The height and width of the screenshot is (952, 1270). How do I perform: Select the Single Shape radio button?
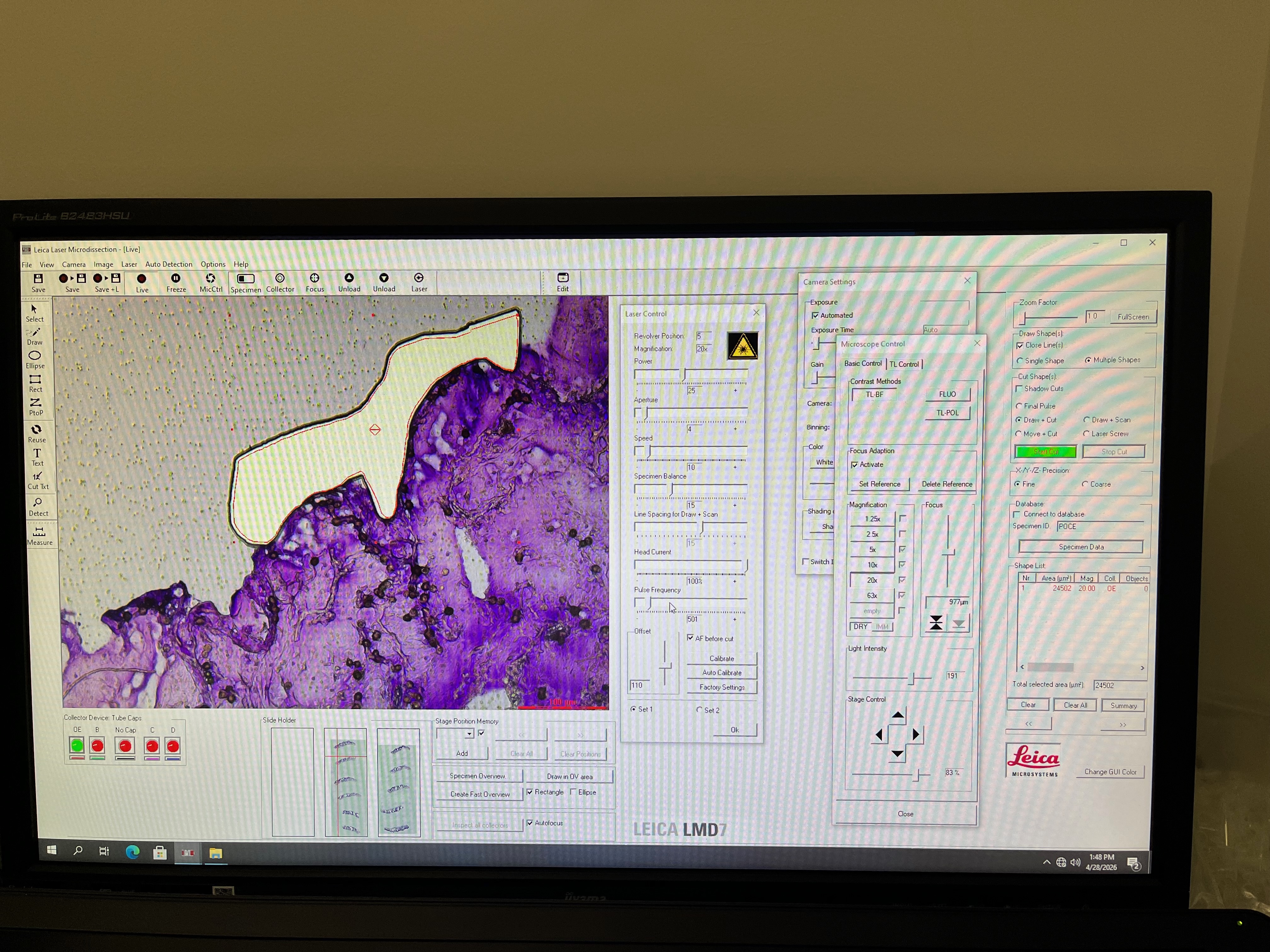[x=1020, y=361]
